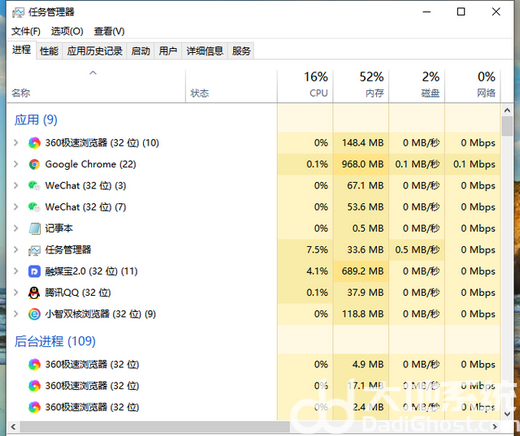Image resolution: width=520 pixels, height=436 pixels.
Task: Click the 689.2 MB memory value
Action: 363,271
